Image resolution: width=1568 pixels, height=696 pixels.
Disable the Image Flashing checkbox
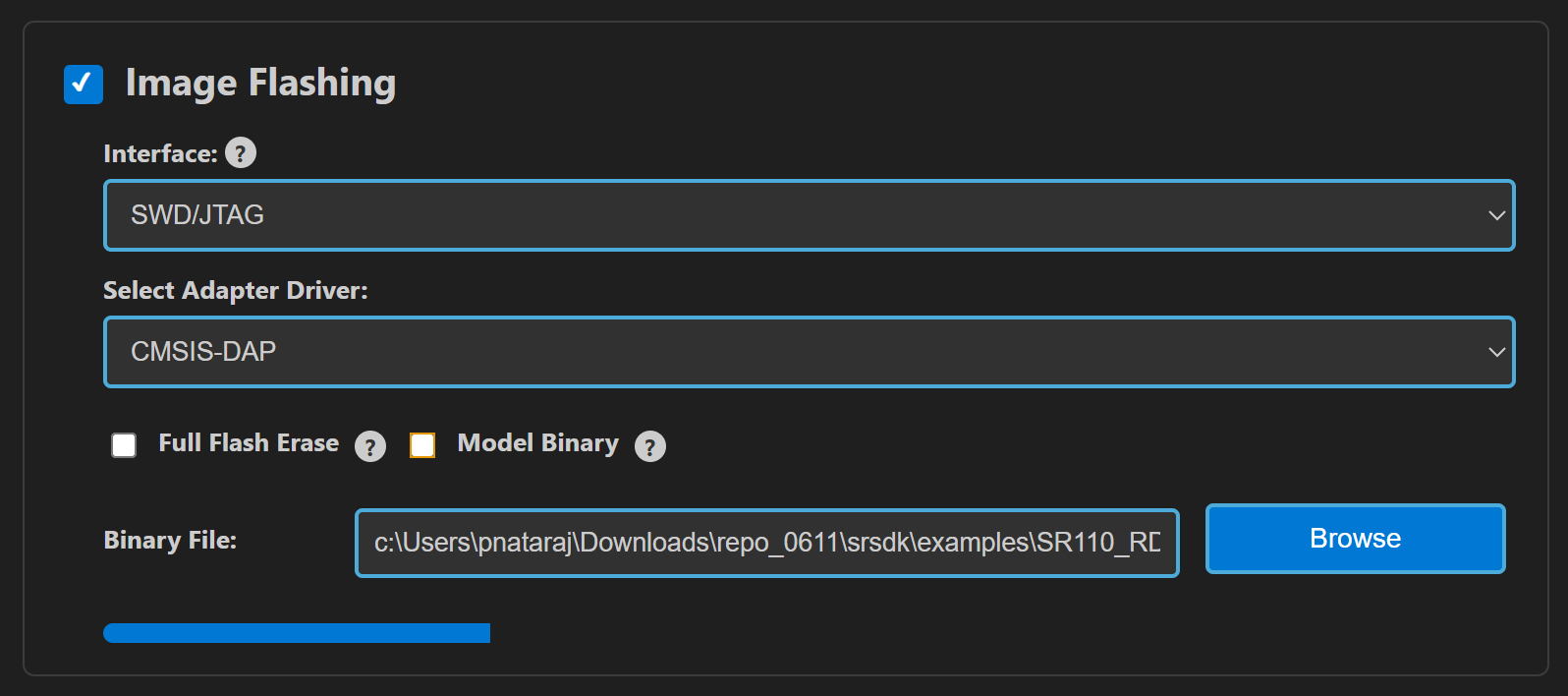(84, 85)
